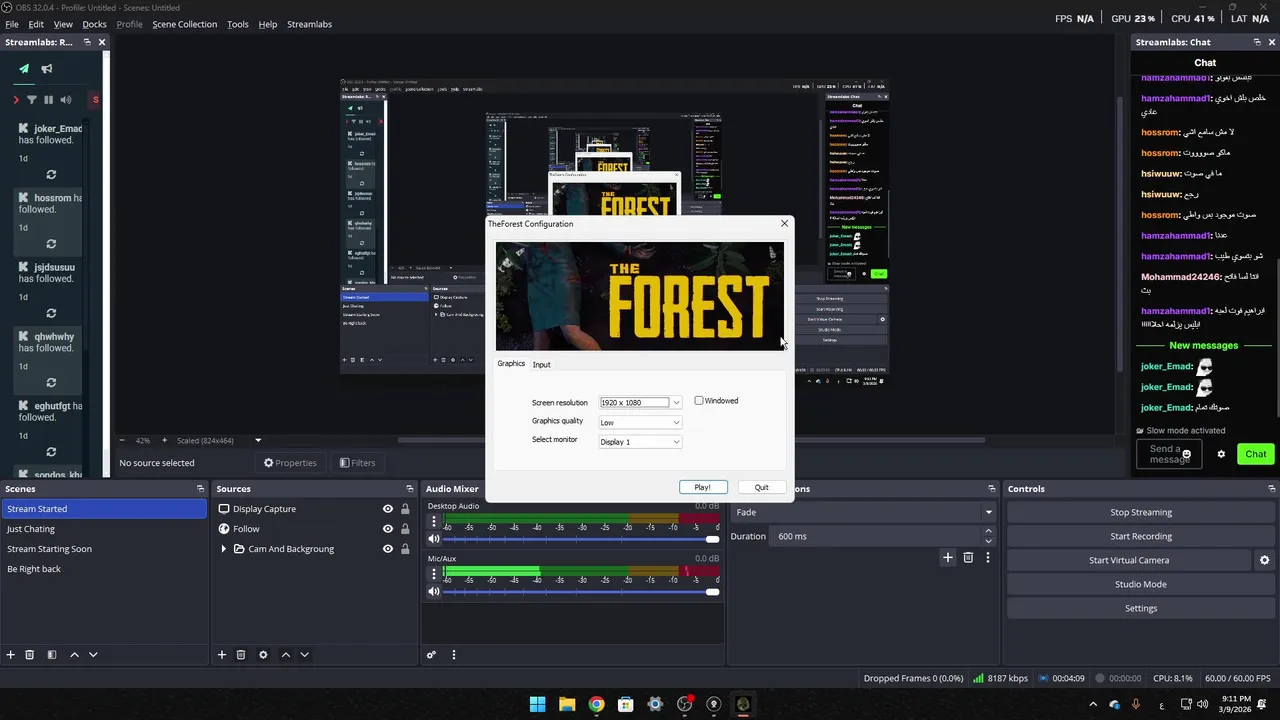Screen dimensions: 1280x720
Task: Open emoji picker in chat message box
Action: coord(1187,454)
